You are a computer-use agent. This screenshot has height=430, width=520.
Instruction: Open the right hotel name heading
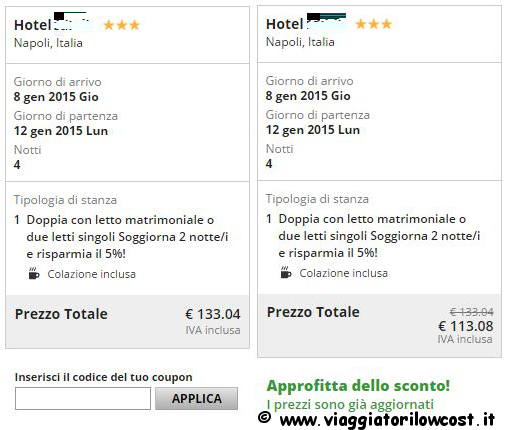coord(306,24)
